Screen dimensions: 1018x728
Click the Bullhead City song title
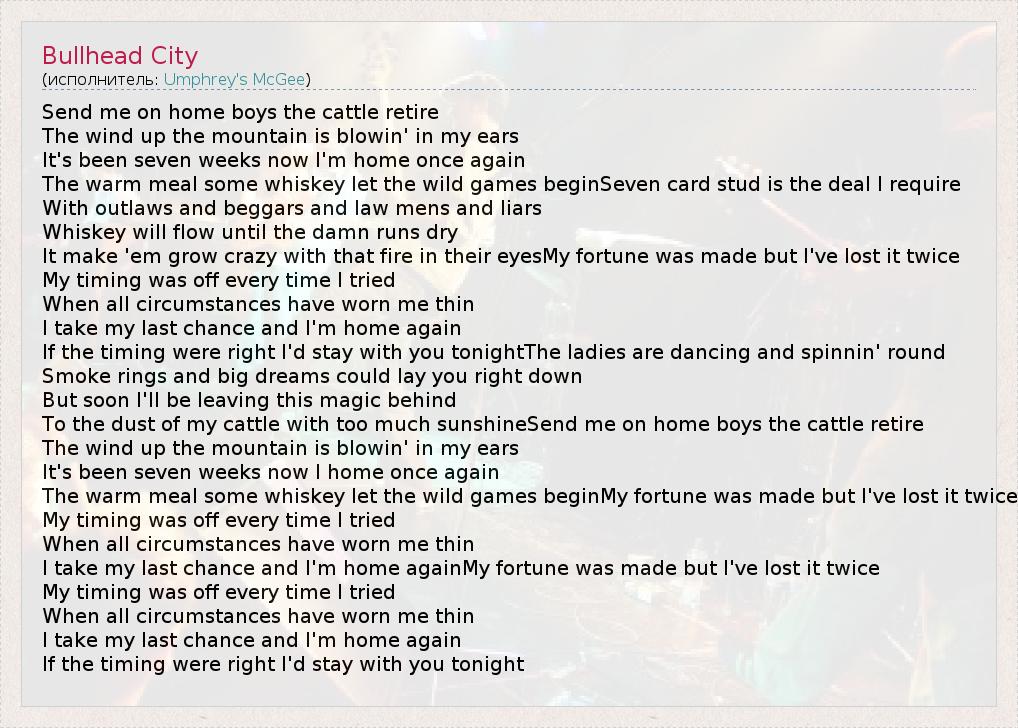(x=120, y=56)
